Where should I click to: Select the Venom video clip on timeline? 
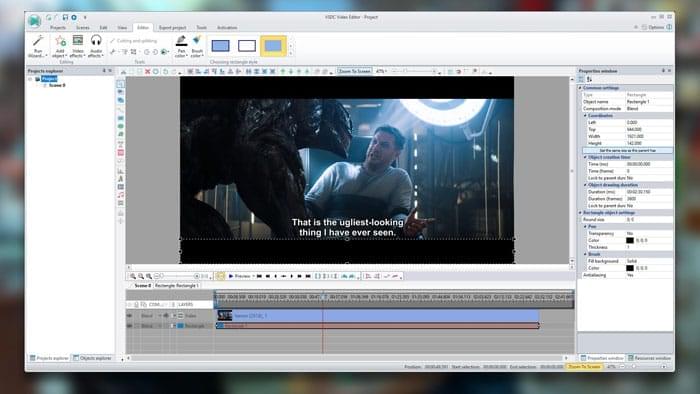(378, 315)
